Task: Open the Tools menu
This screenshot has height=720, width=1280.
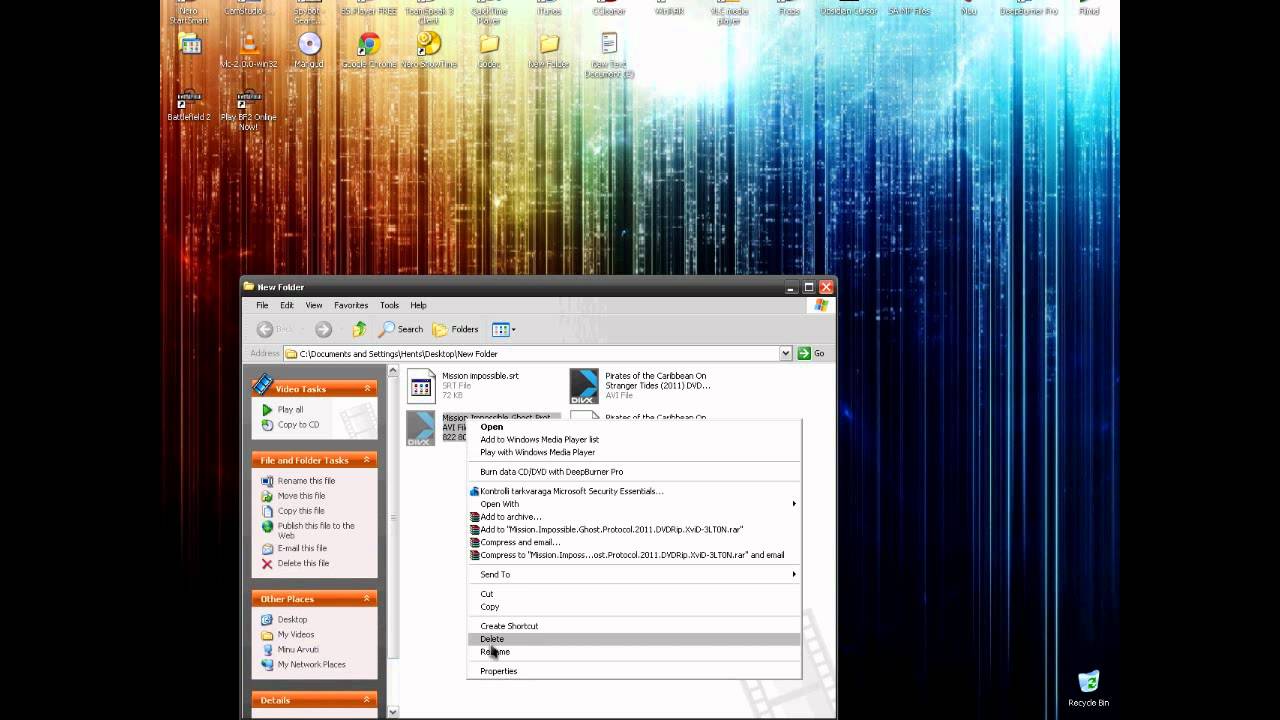Action: [x=389, y=305]
